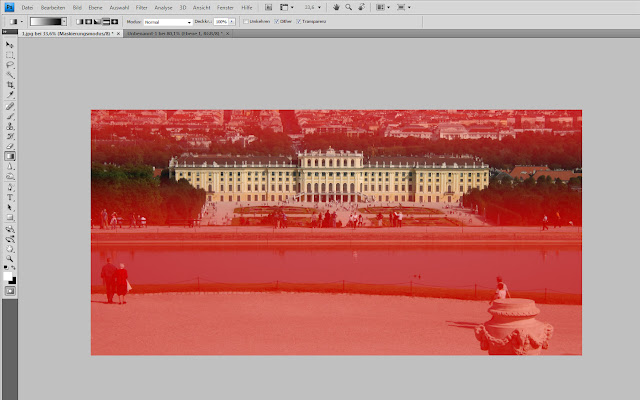The height and width of the screenshot is (400, 640).
Task: Select the Eyedropper tool
Action: (10, 95)
